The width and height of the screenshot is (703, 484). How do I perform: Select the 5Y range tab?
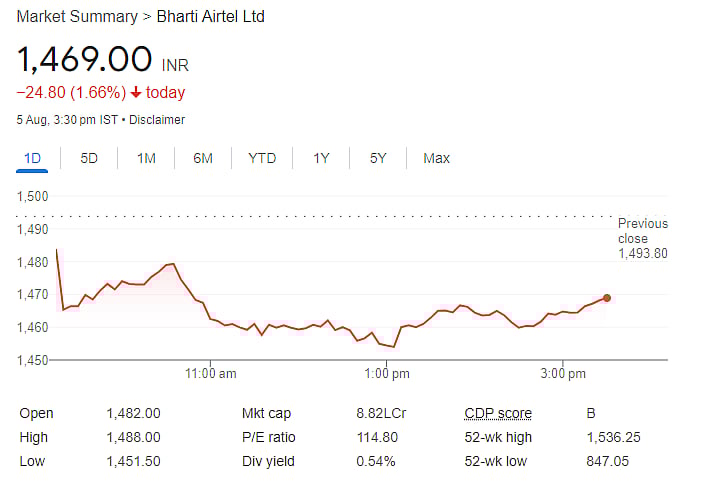coord(377,158)
